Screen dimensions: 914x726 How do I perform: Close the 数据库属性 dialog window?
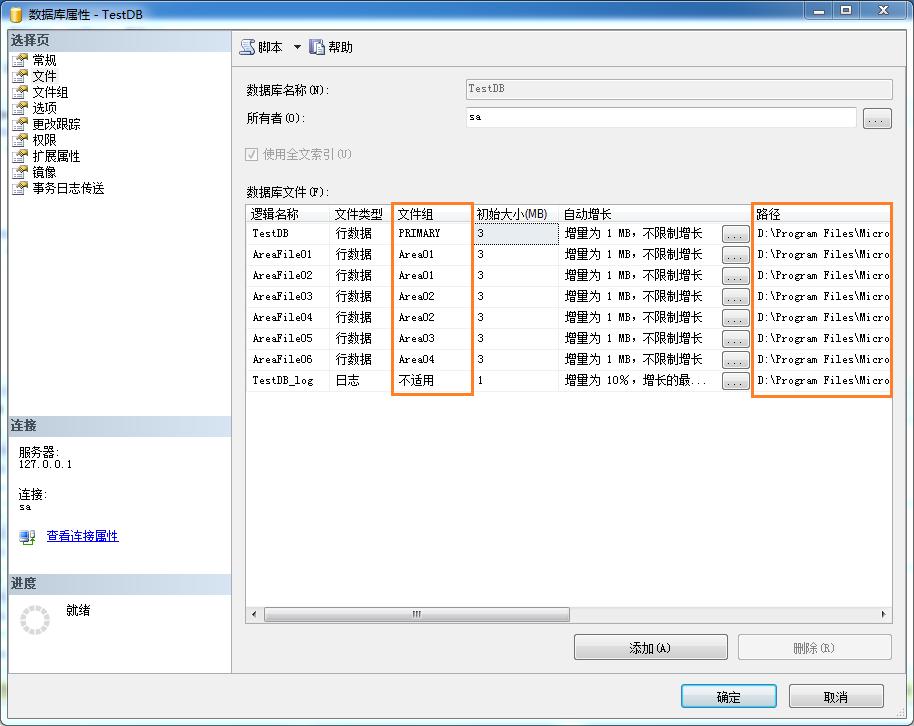click(x=884, y=10)
